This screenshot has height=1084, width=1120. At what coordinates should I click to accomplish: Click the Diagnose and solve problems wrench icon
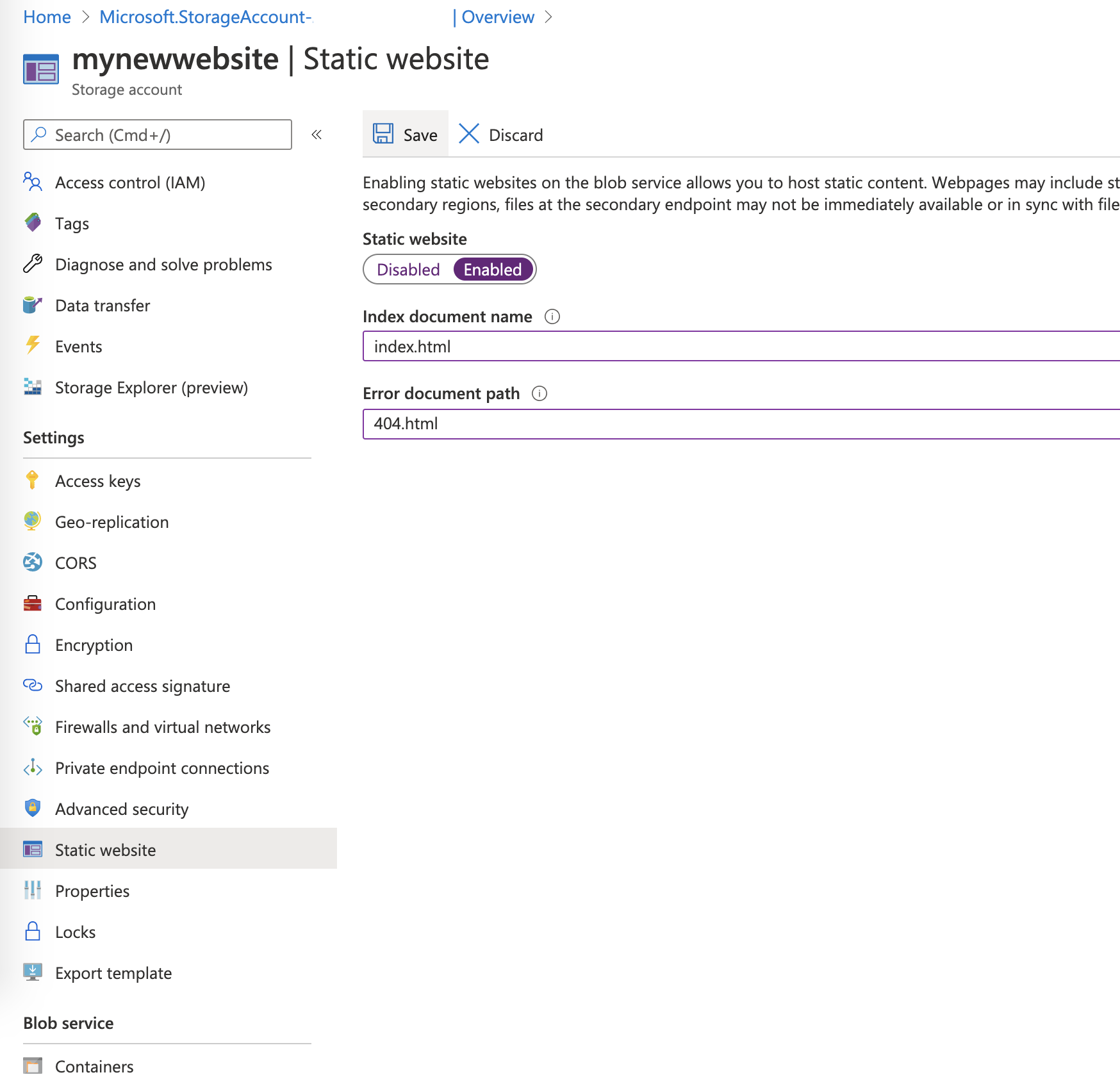point(33,264)
